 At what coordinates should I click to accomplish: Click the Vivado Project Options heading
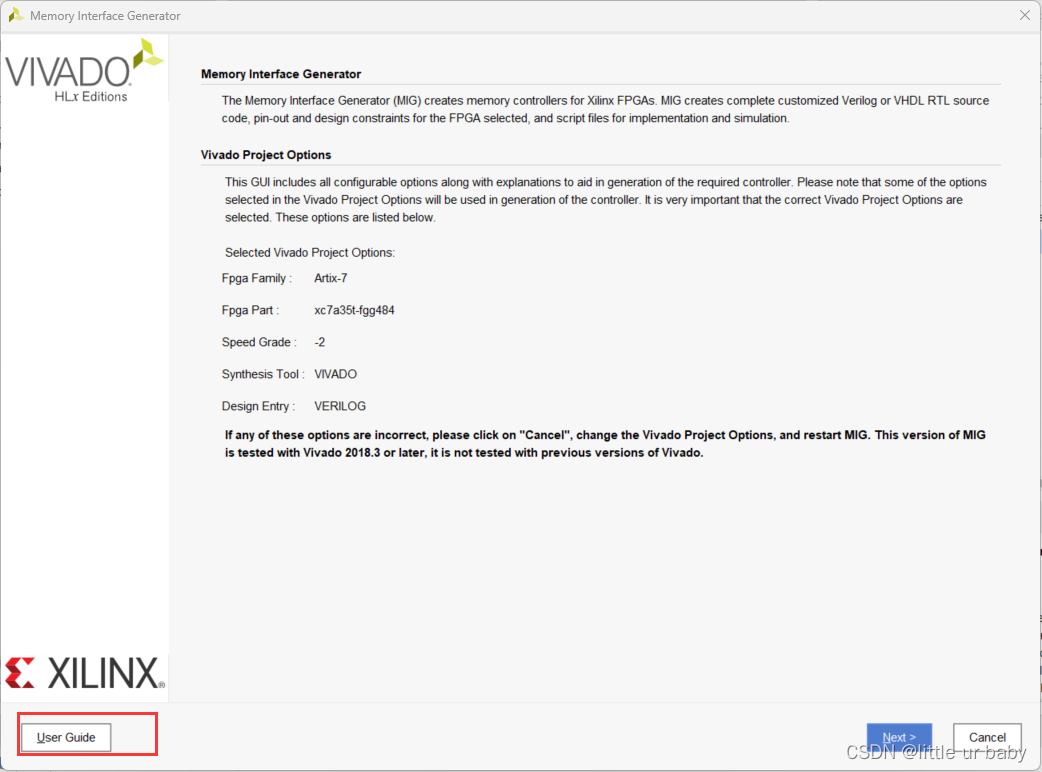click(x=266, y=155)
